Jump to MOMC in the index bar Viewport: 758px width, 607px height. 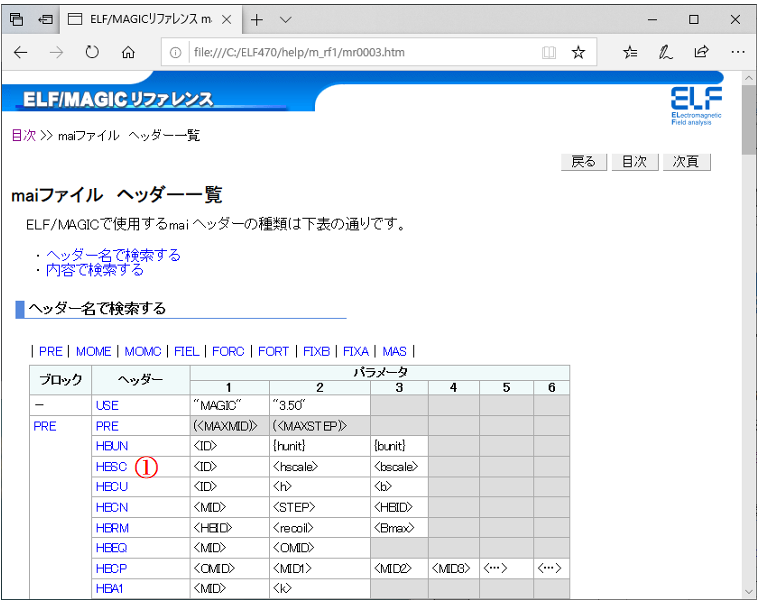click(143, 351)
